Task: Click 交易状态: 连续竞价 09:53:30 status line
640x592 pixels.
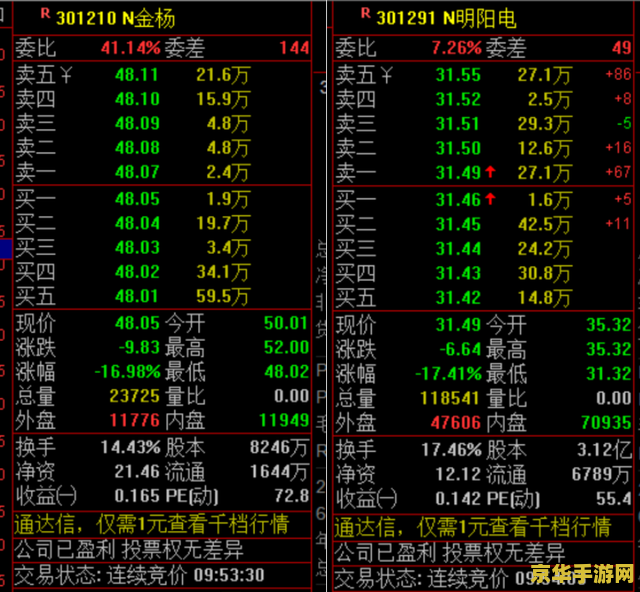Action: click(x=140, y=575)
